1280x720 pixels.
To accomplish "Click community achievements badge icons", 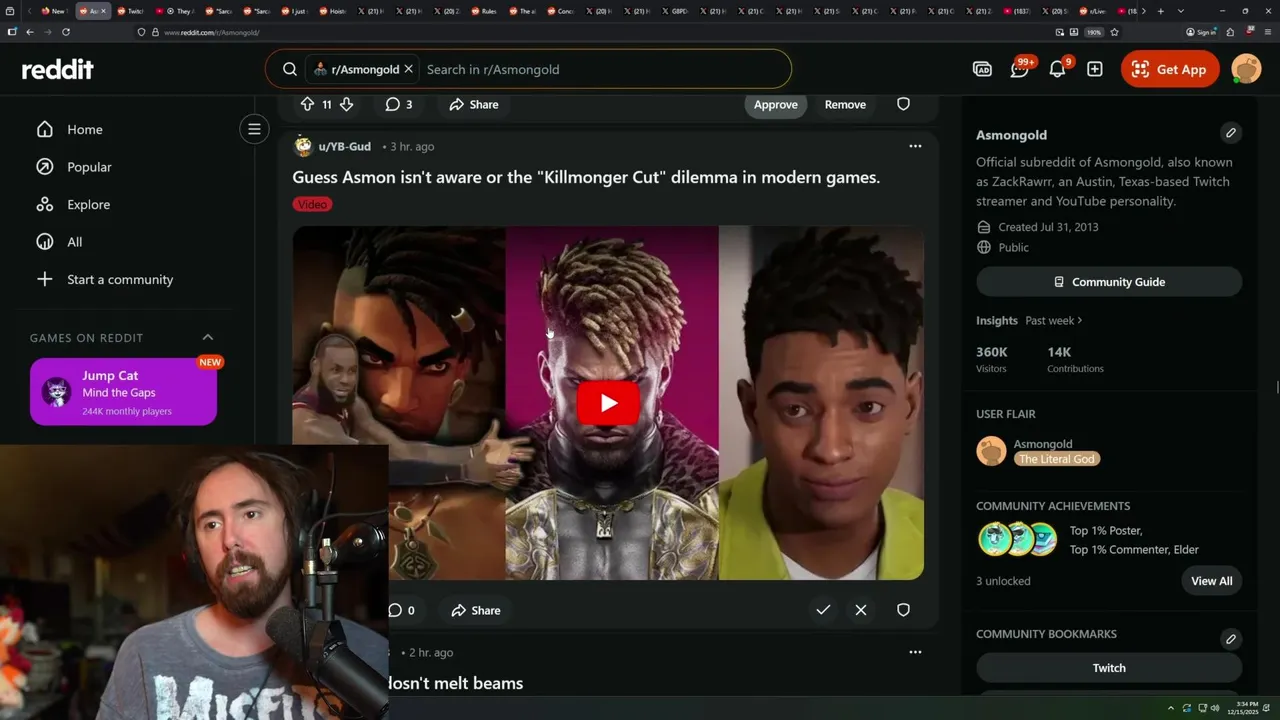I will point(1018,539).
